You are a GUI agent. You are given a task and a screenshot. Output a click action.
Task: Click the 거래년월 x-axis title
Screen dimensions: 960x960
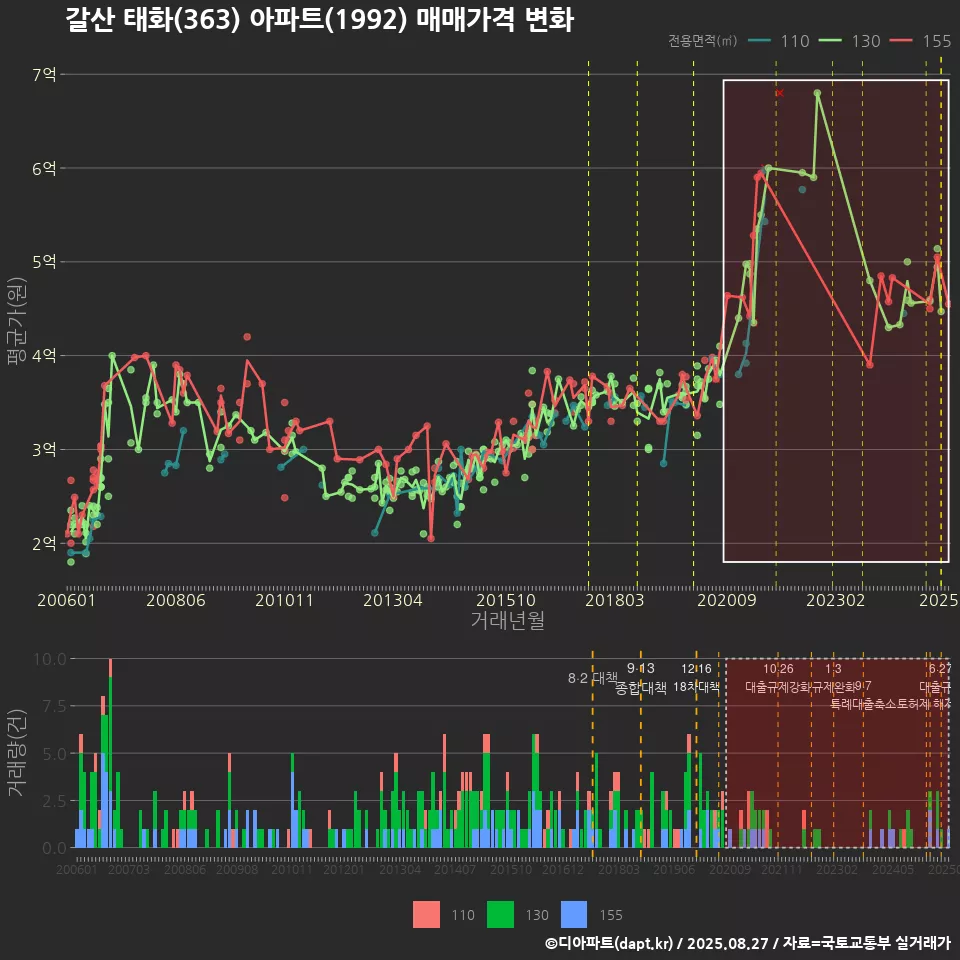coord(507,620)
